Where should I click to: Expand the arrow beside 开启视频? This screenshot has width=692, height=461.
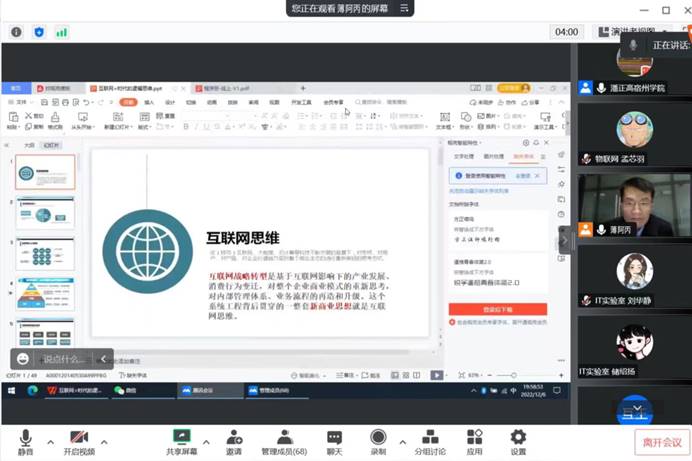104,440
